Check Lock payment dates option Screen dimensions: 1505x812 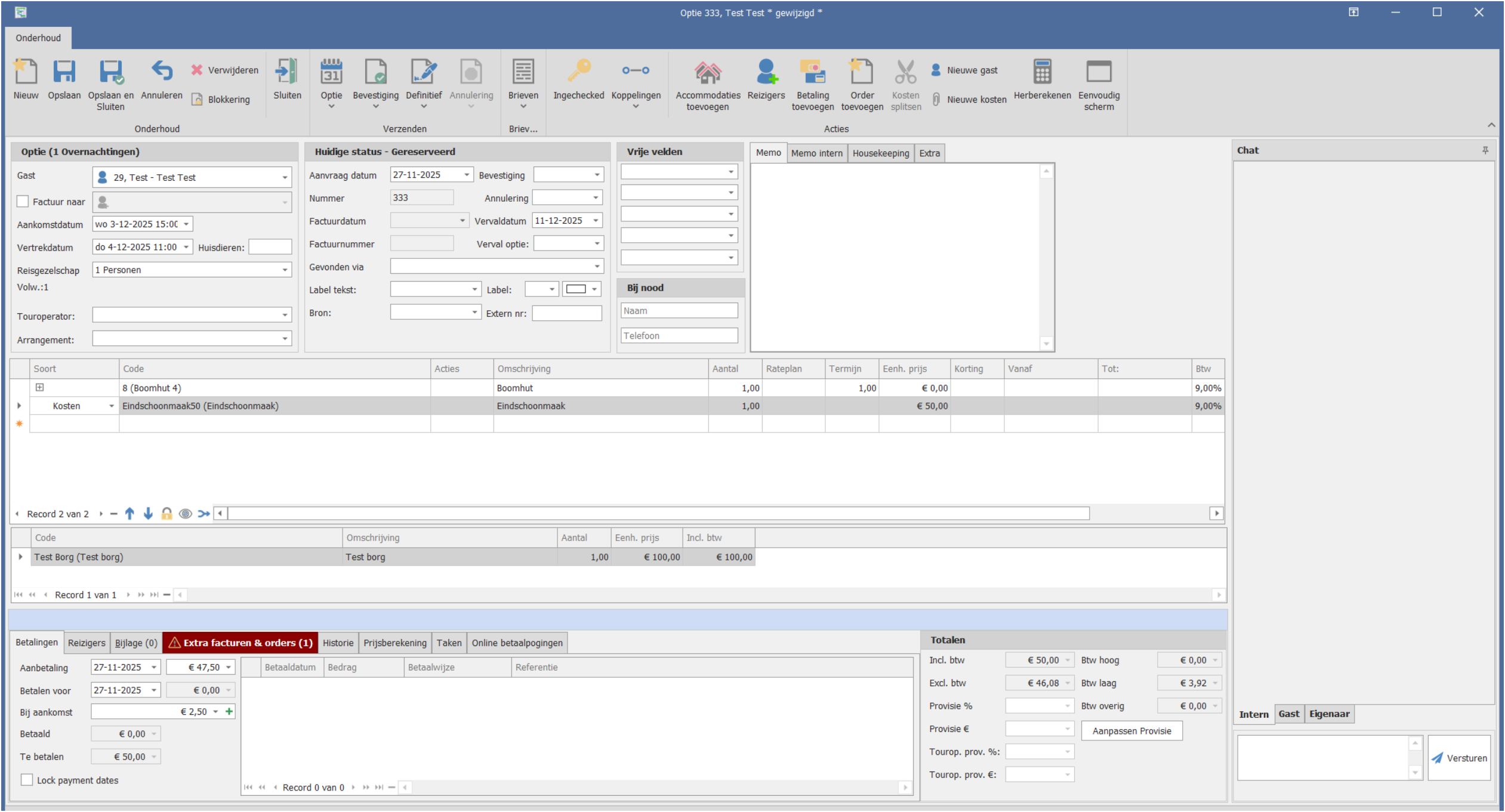27,780
